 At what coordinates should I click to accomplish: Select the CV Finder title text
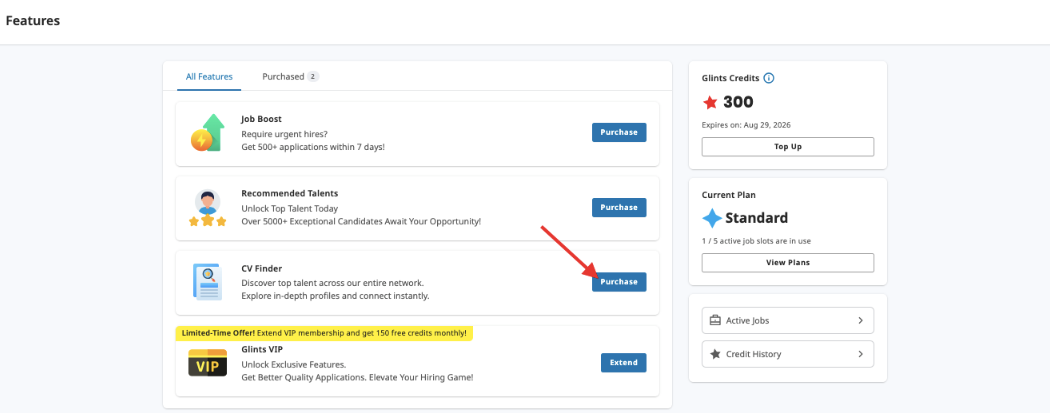click(x=261, y=268)
